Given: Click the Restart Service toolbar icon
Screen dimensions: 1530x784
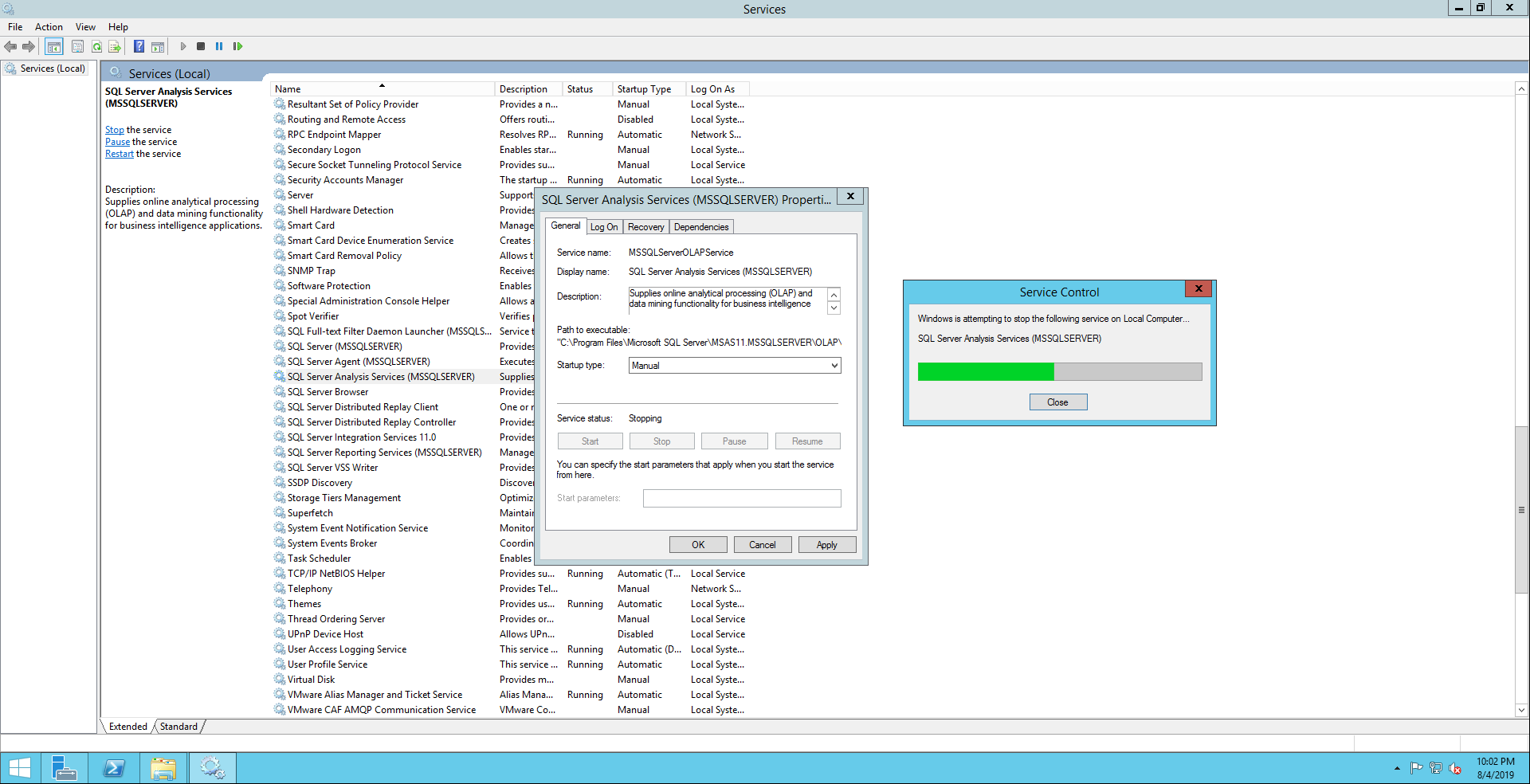Looking at the screenshot, I should 237,47.
